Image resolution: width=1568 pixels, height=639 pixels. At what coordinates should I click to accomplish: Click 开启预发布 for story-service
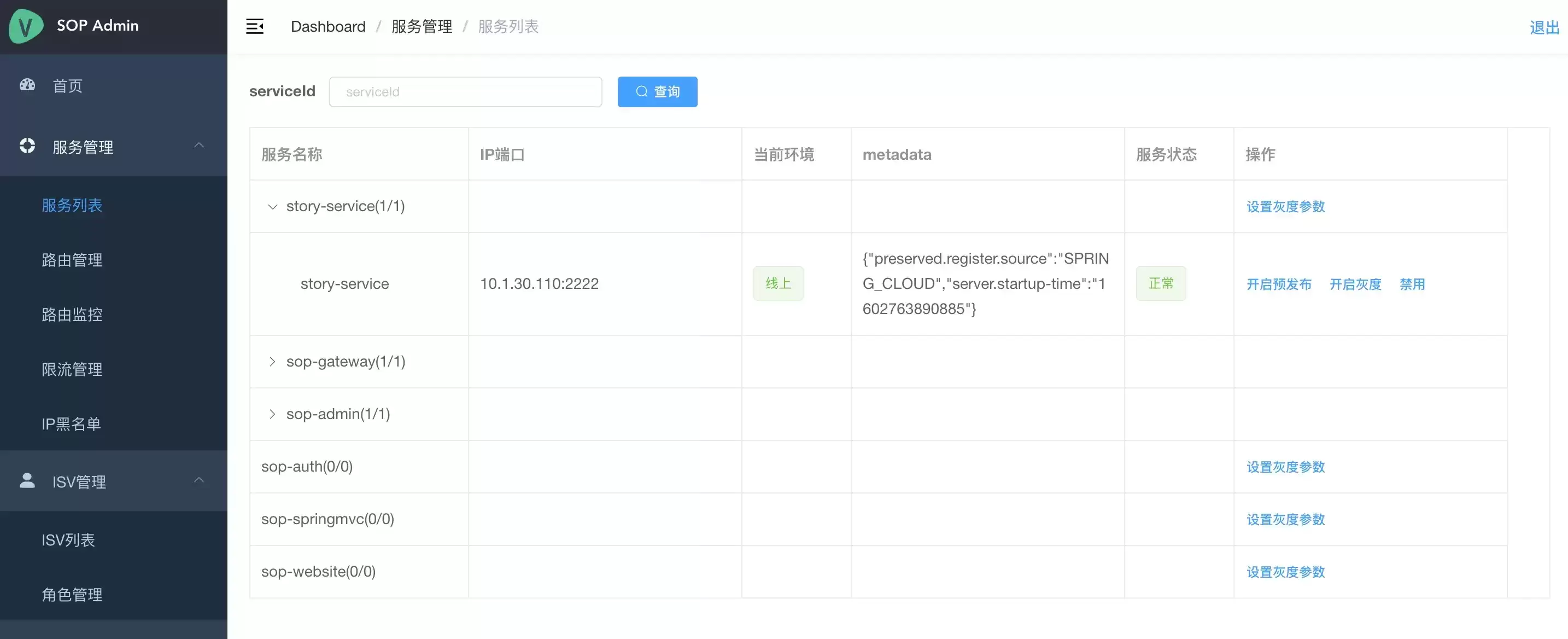tap(1279, 284)
